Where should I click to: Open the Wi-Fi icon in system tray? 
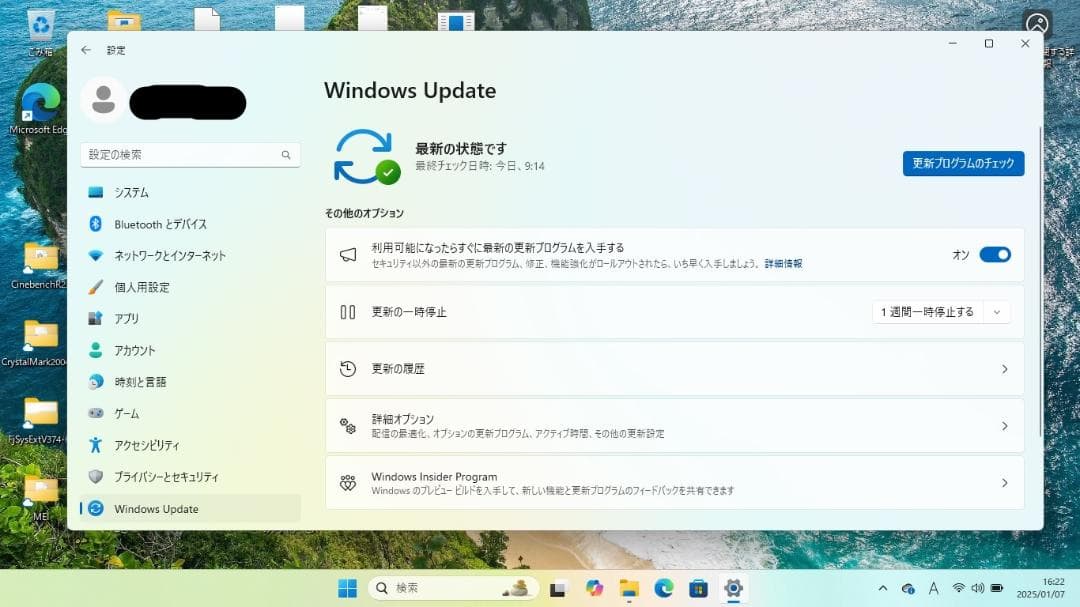[x=960, y=588]
